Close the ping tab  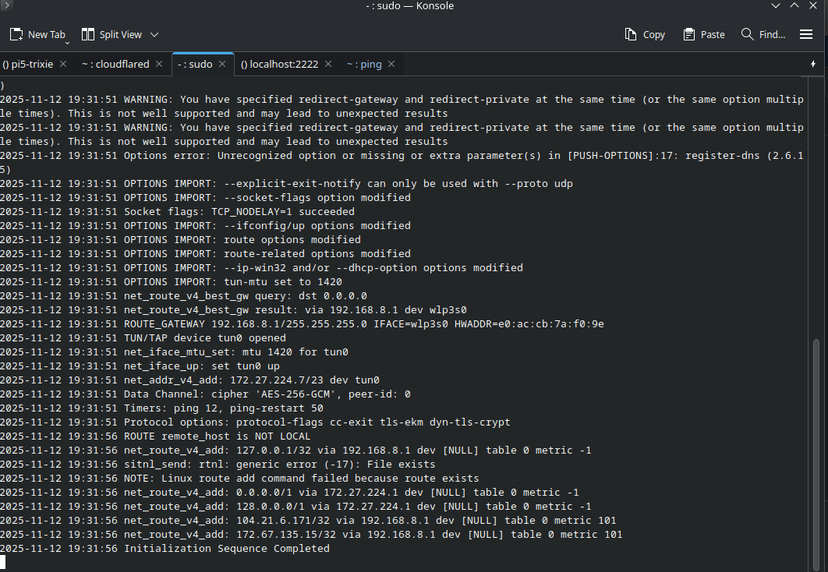pyautogui.click(x=391, y=64)
